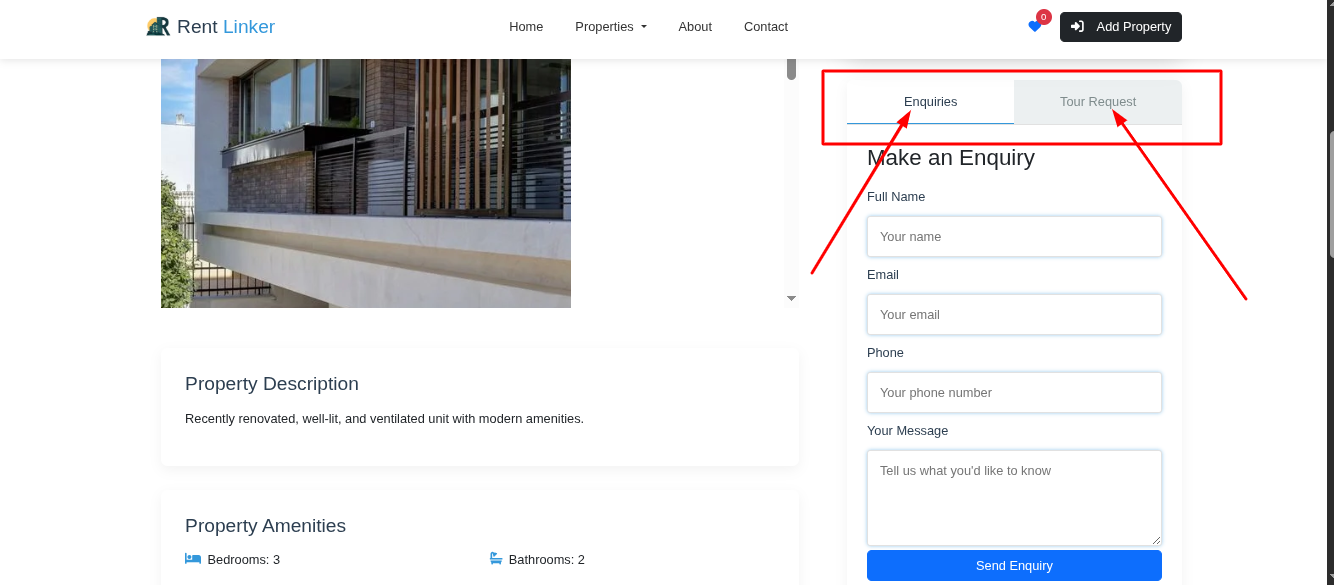This screenshot has width=1334, height=585.
Task: Click the bed icon beside Bedrooms
Action: click(193, 559)
